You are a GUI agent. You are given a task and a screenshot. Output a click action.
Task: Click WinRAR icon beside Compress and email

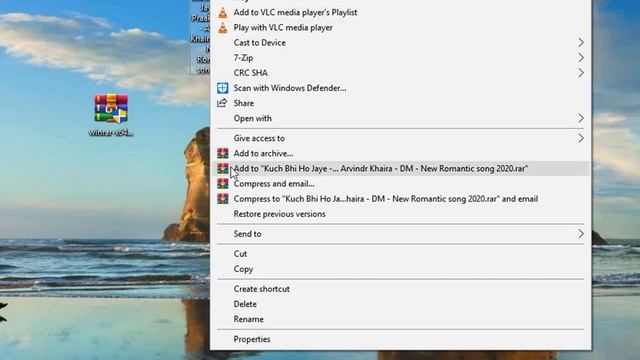(x=222, y=184)
